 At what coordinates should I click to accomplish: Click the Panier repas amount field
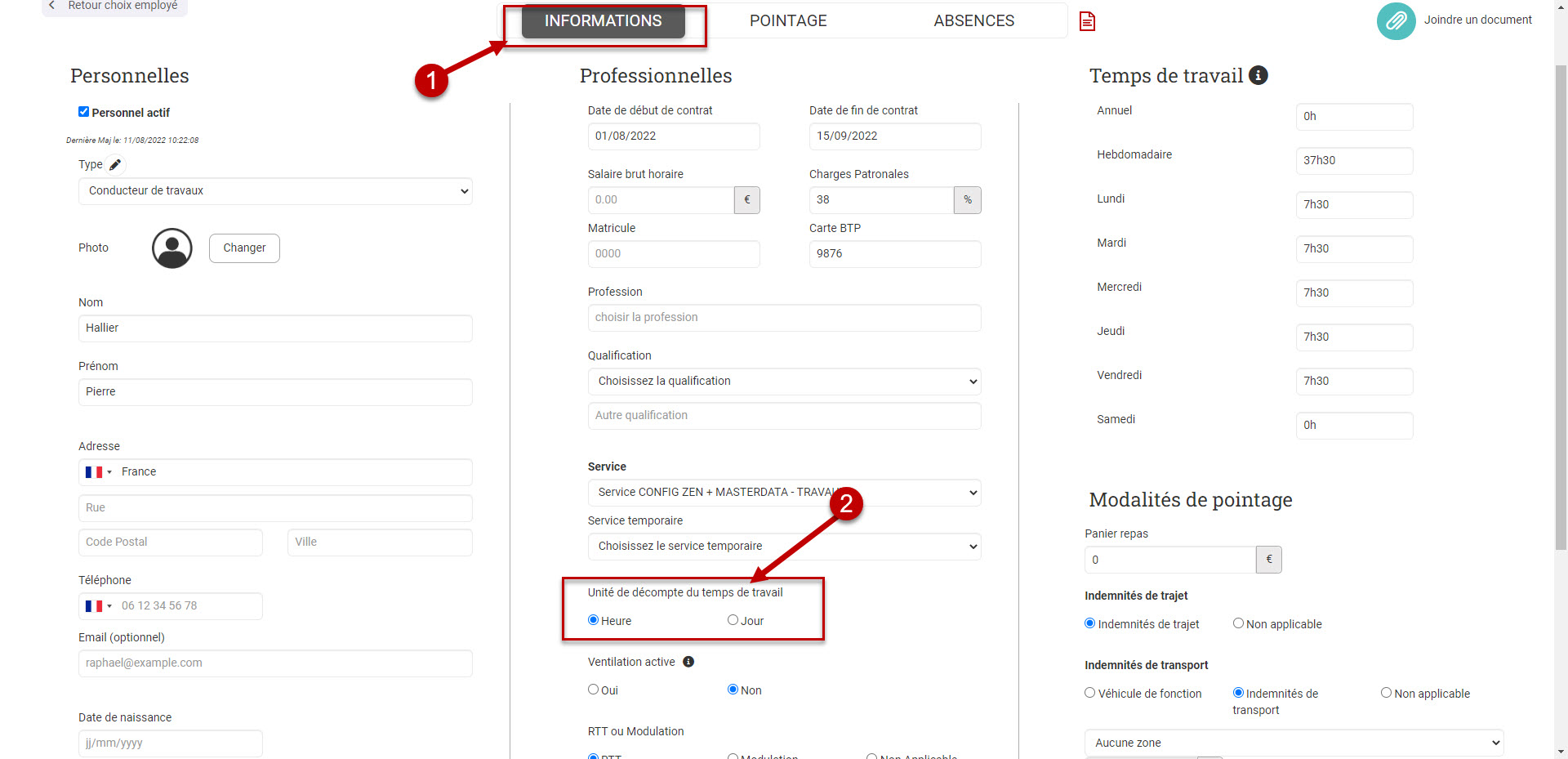(1170, 560)
